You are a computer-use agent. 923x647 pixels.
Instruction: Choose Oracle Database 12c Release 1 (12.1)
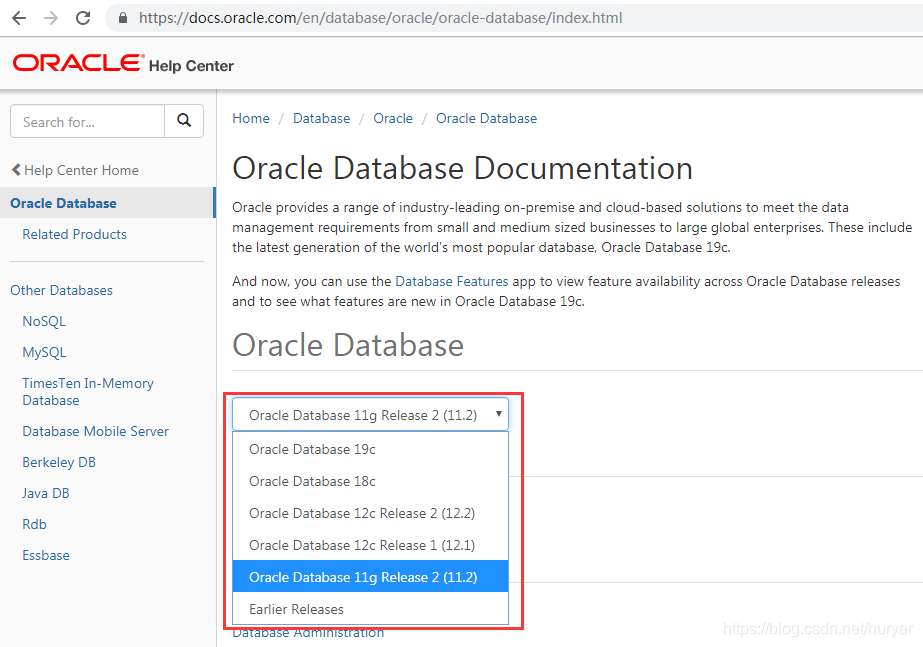370,545
